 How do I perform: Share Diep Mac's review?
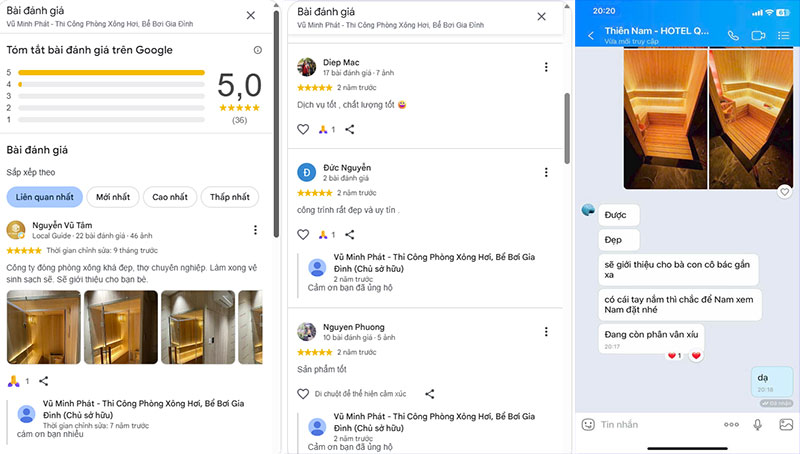point(349,129)
